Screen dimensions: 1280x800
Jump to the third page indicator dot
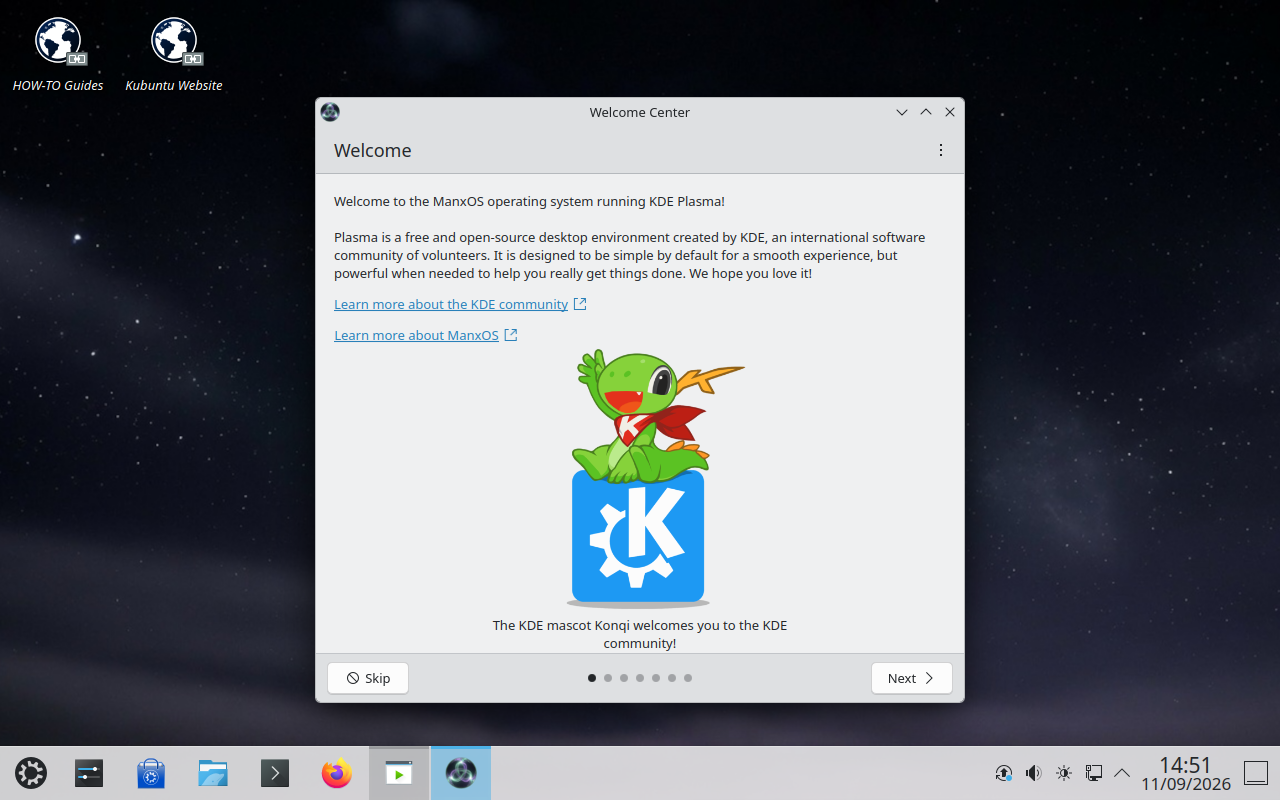[x=624, y=678]
